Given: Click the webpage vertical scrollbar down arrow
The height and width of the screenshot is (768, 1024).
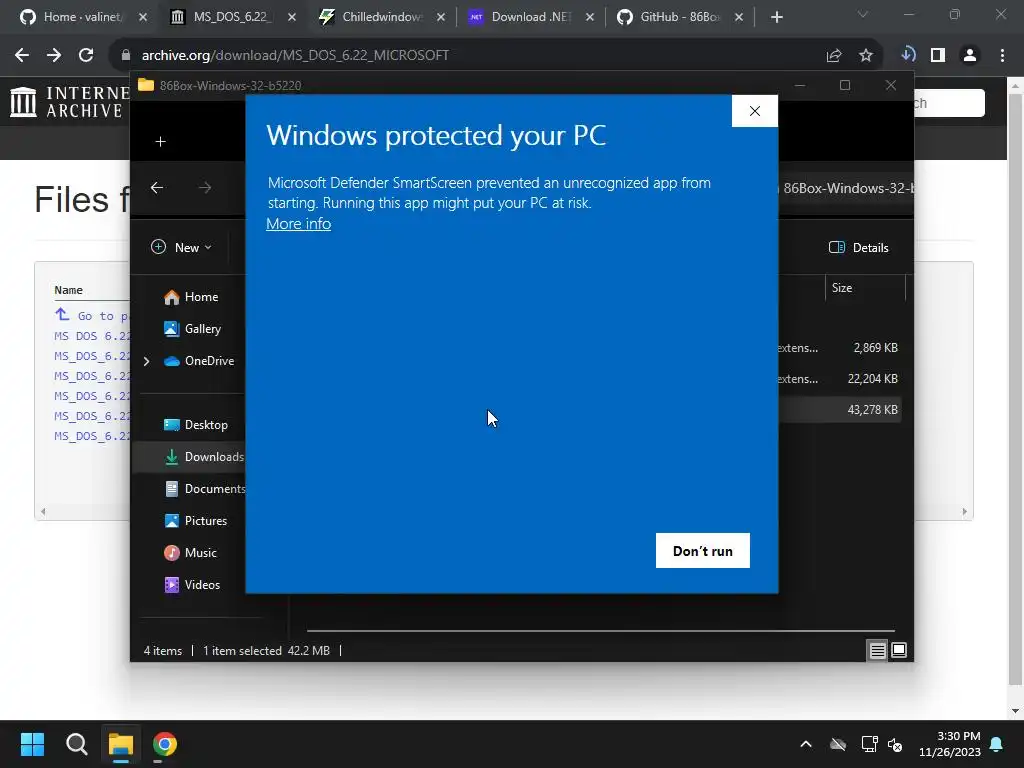Looking at the screenshot, I should [x=1016, y=711].
